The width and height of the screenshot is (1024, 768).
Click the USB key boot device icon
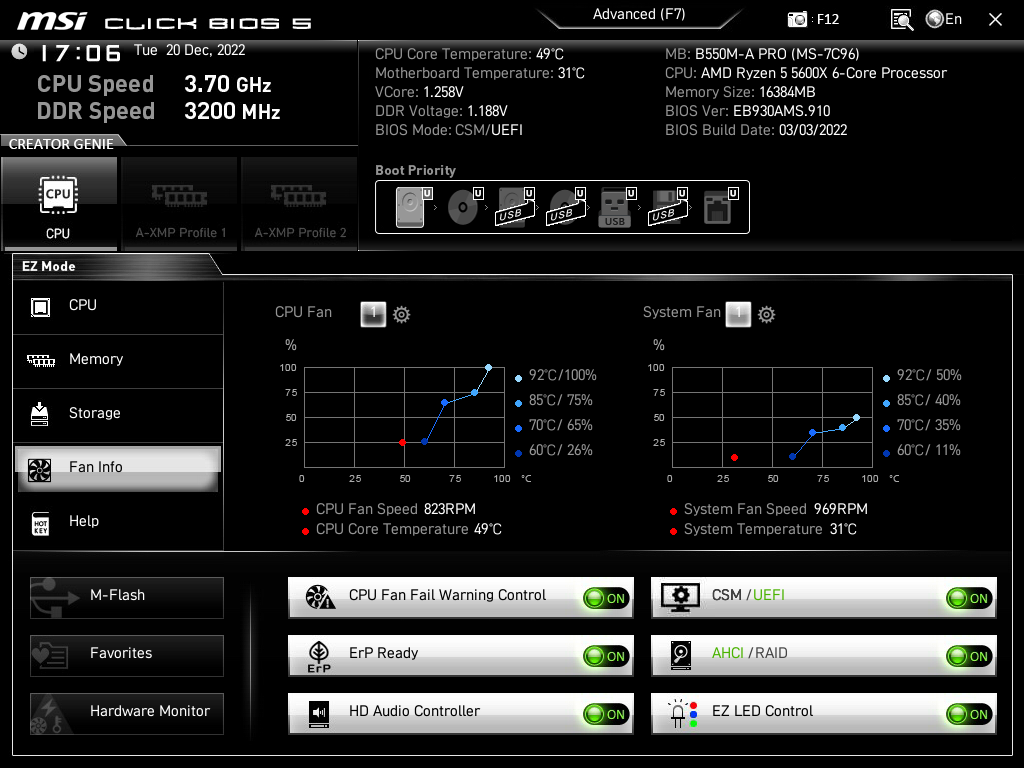click(616, 207)
